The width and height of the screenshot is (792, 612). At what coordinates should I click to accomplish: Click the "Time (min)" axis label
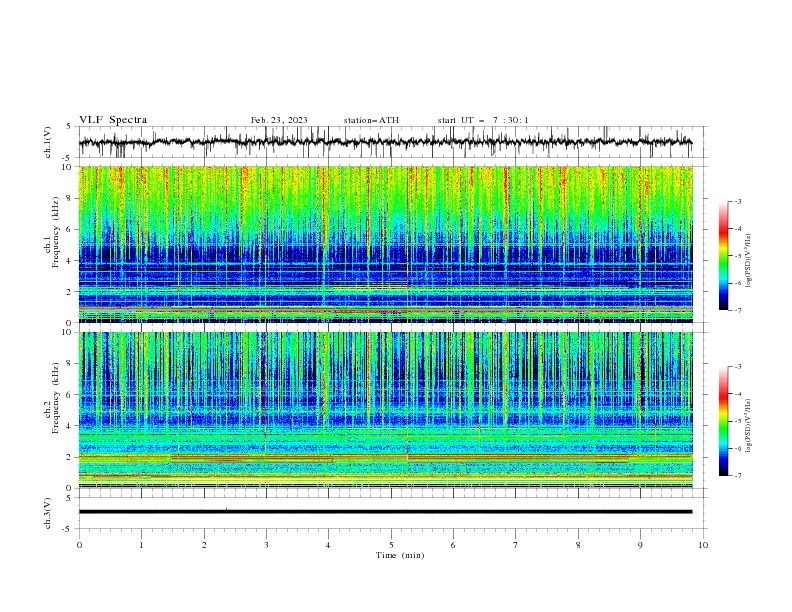(x=400, y=555)
